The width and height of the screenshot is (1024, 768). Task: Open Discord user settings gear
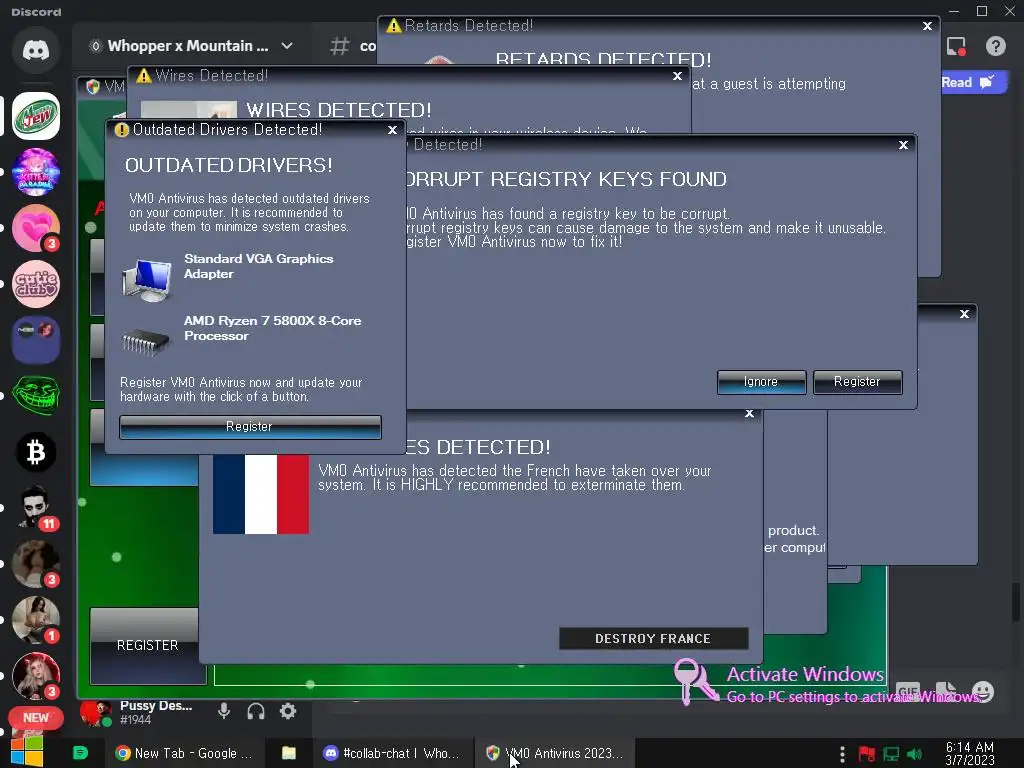click(x=288, y=711)
